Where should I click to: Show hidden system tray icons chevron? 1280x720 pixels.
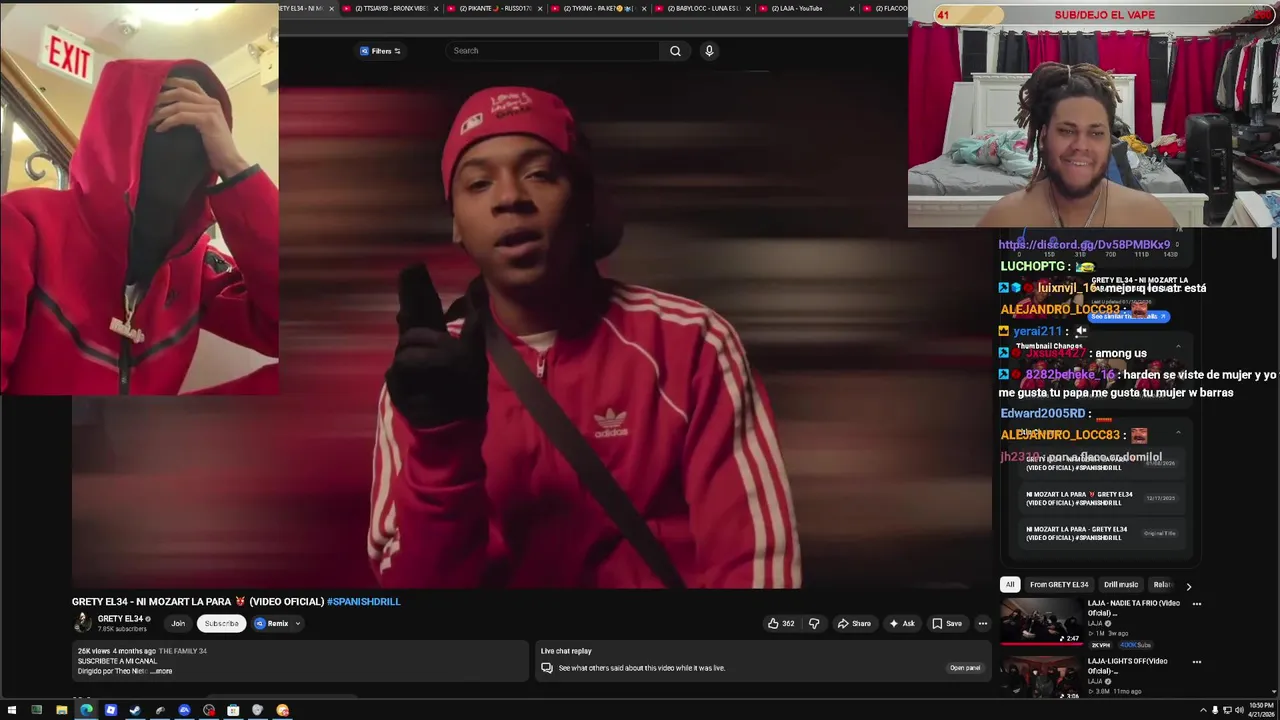(1203, 710)
